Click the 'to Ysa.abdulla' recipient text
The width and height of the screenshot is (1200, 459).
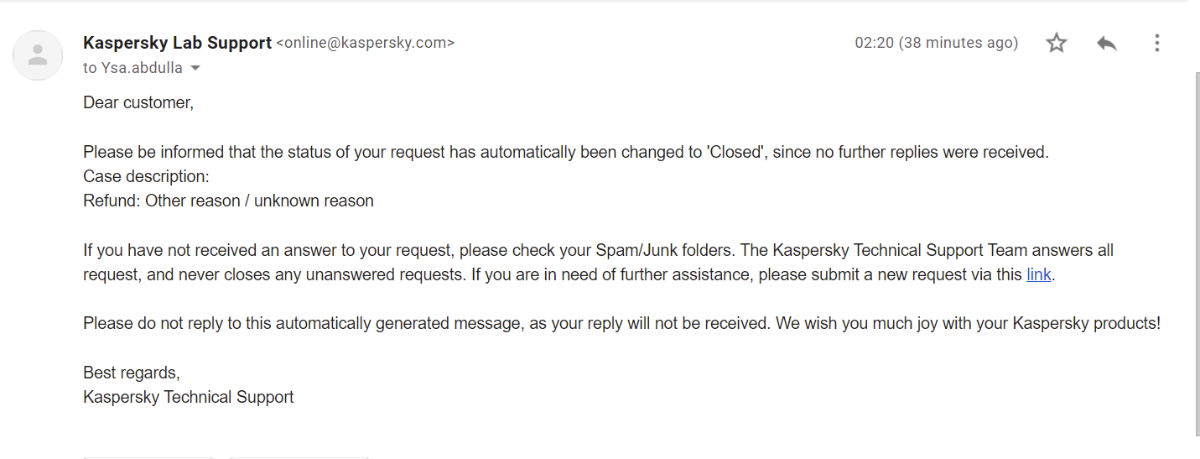point(133,68)
